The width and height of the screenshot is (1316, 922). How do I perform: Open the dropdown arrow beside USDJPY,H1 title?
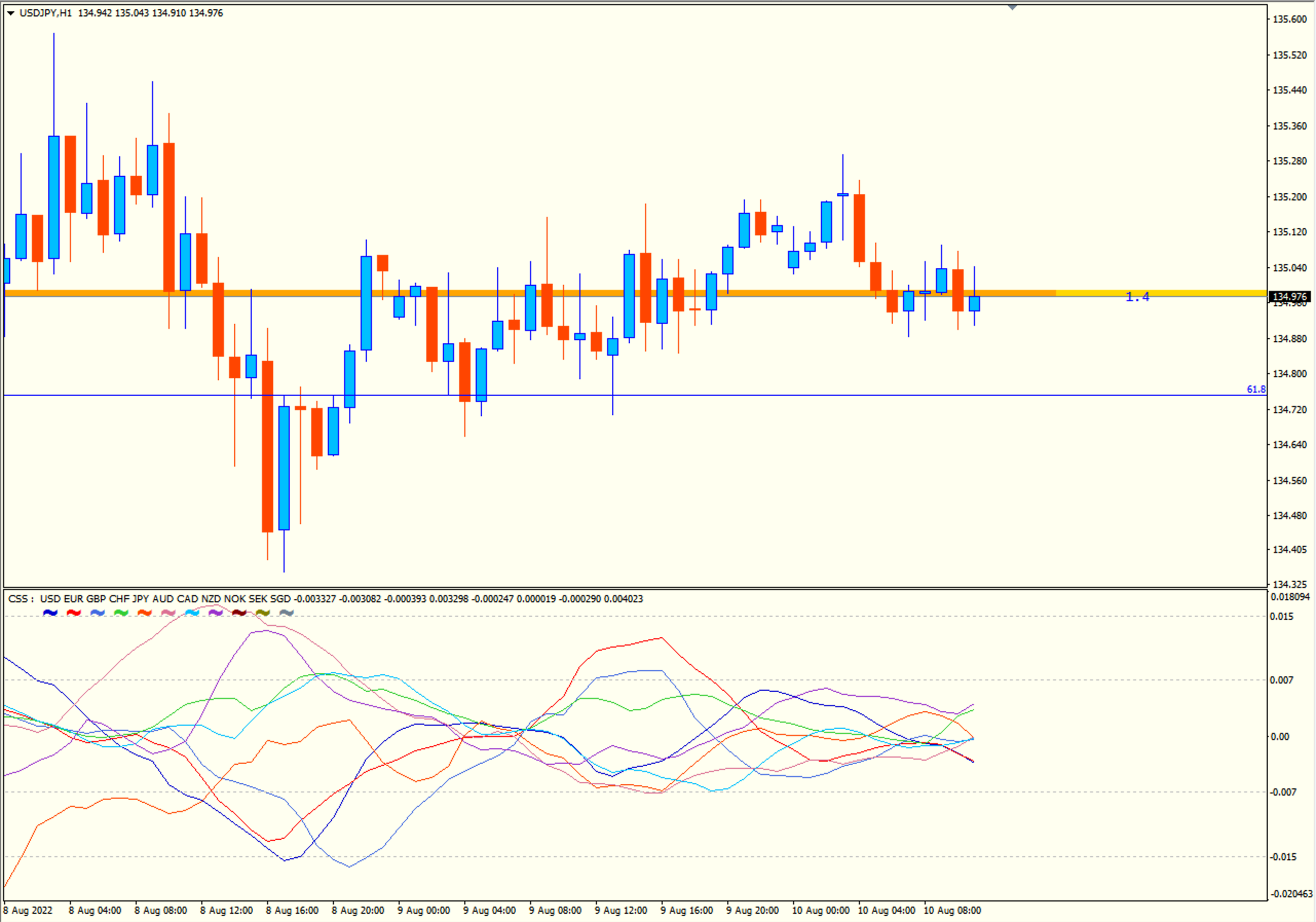click(x=10, y=13)
